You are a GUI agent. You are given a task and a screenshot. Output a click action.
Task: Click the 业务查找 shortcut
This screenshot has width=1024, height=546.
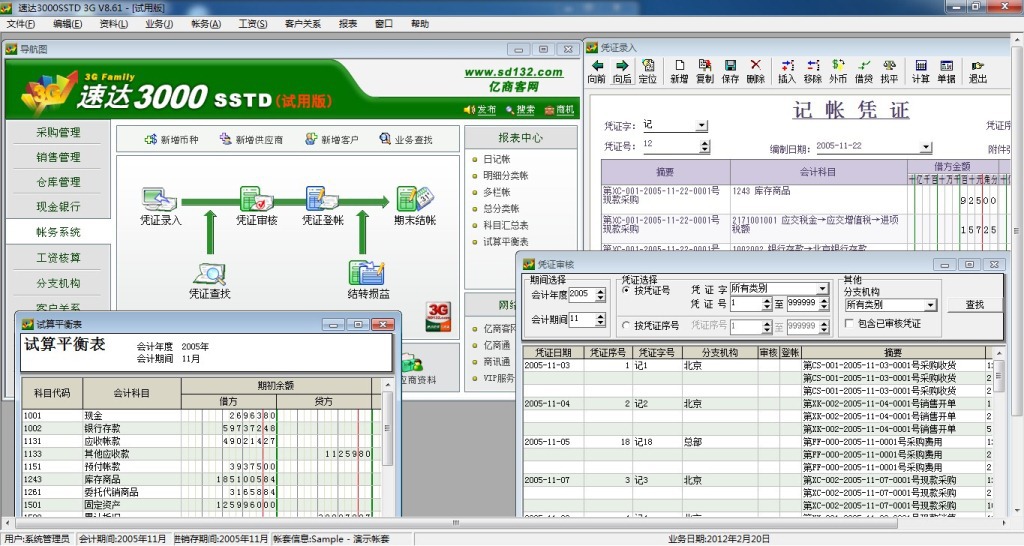click(x=406, y=139)
